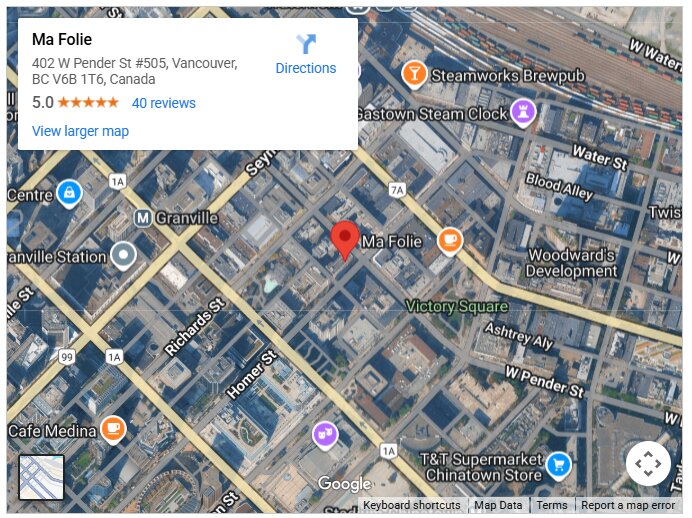The width and height of the screenshot is (692, 518).
Task: Click the Gastown Steam Clock purple marker
Action: pyautogui.click(x=523, y=113)
